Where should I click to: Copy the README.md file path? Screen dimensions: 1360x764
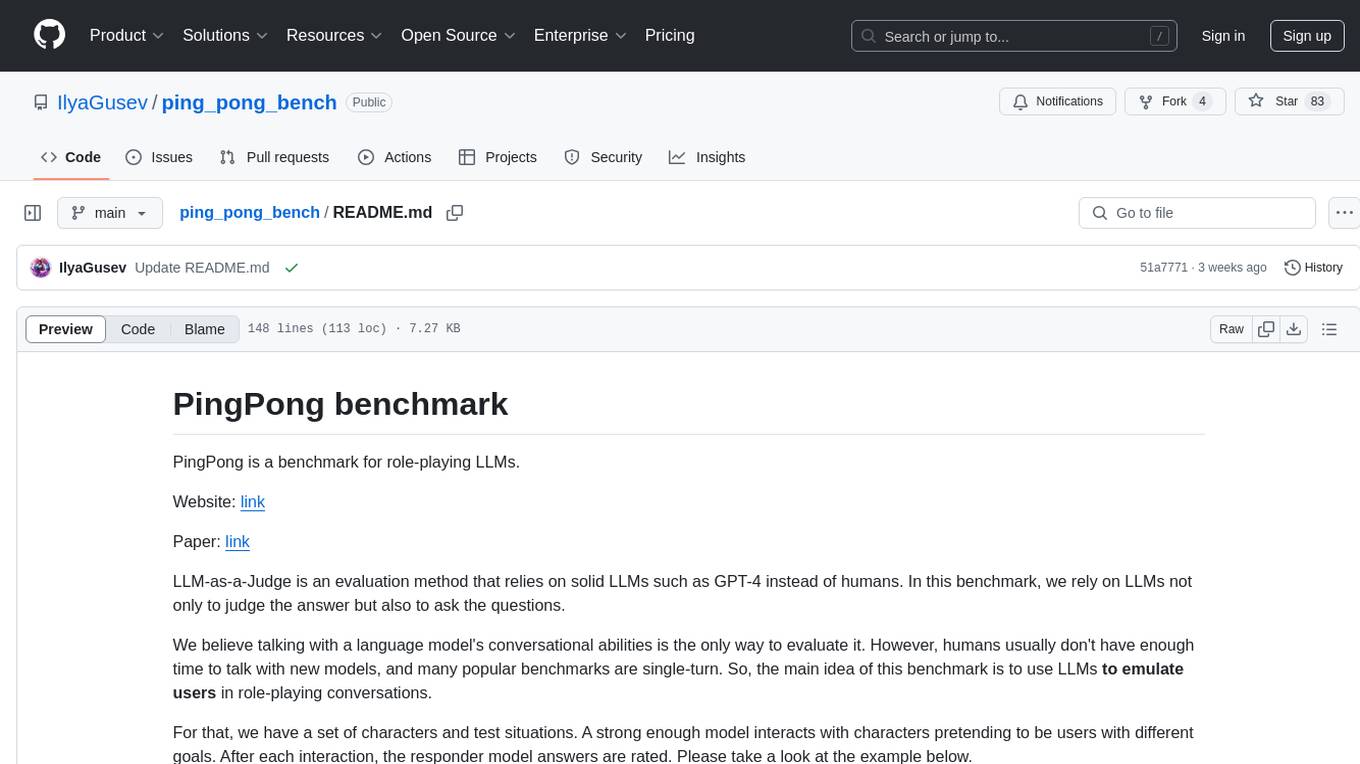click(455, 213)
